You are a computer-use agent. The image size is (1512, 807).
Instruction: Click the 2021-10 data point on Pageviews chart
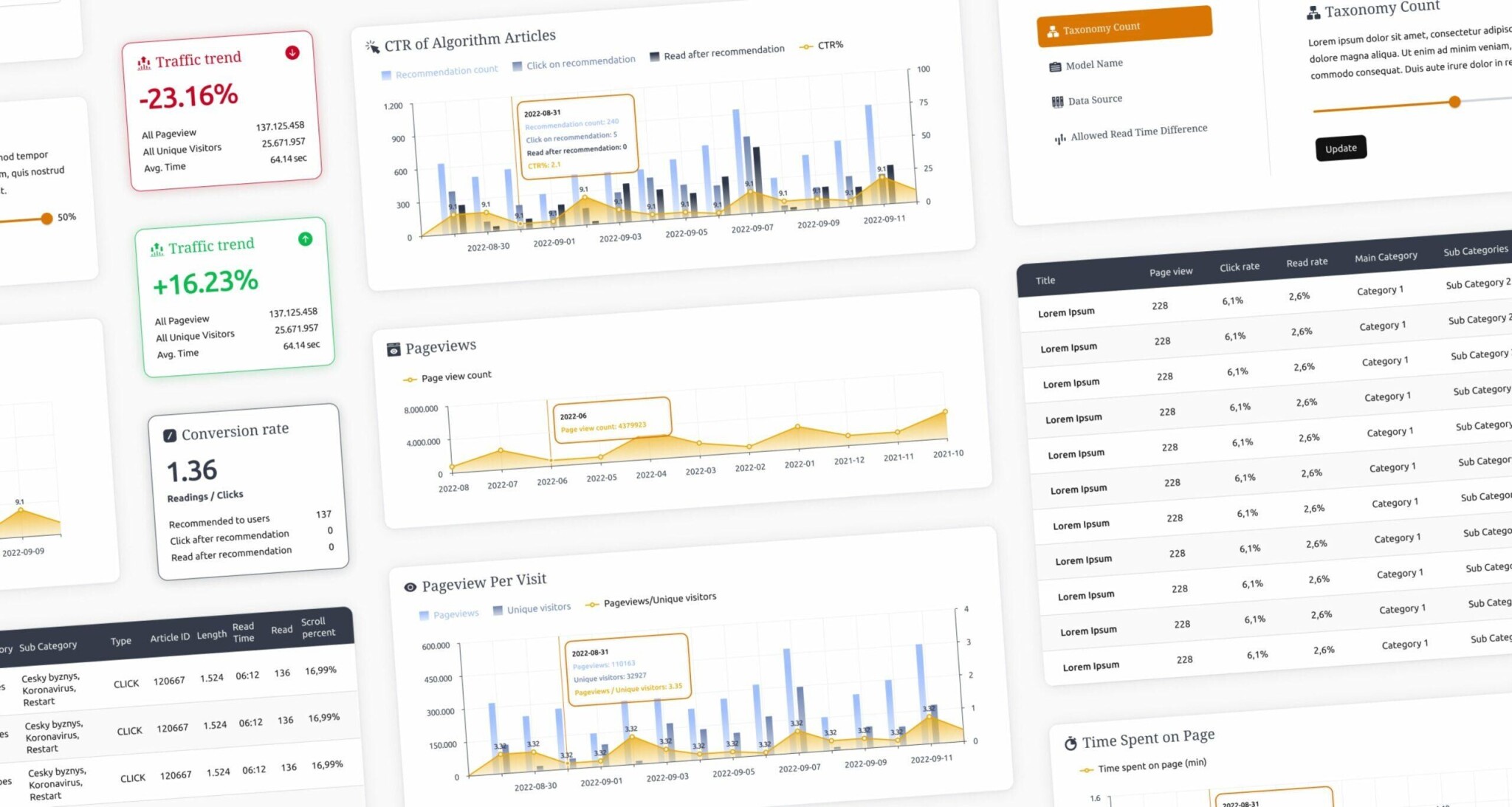[945, 411]
